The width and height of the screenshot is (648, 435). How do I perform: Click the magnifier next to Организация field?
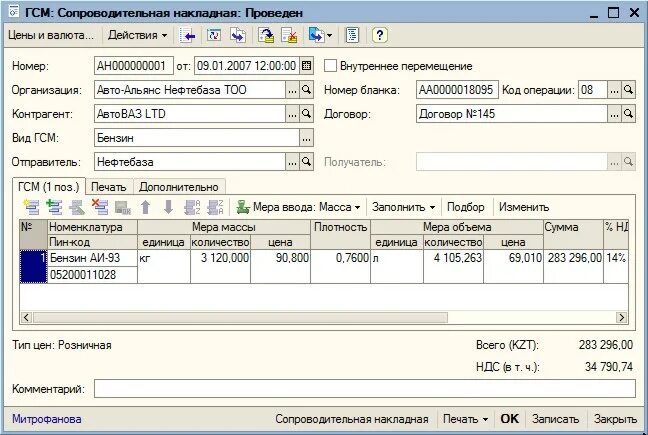click(306, 90)
